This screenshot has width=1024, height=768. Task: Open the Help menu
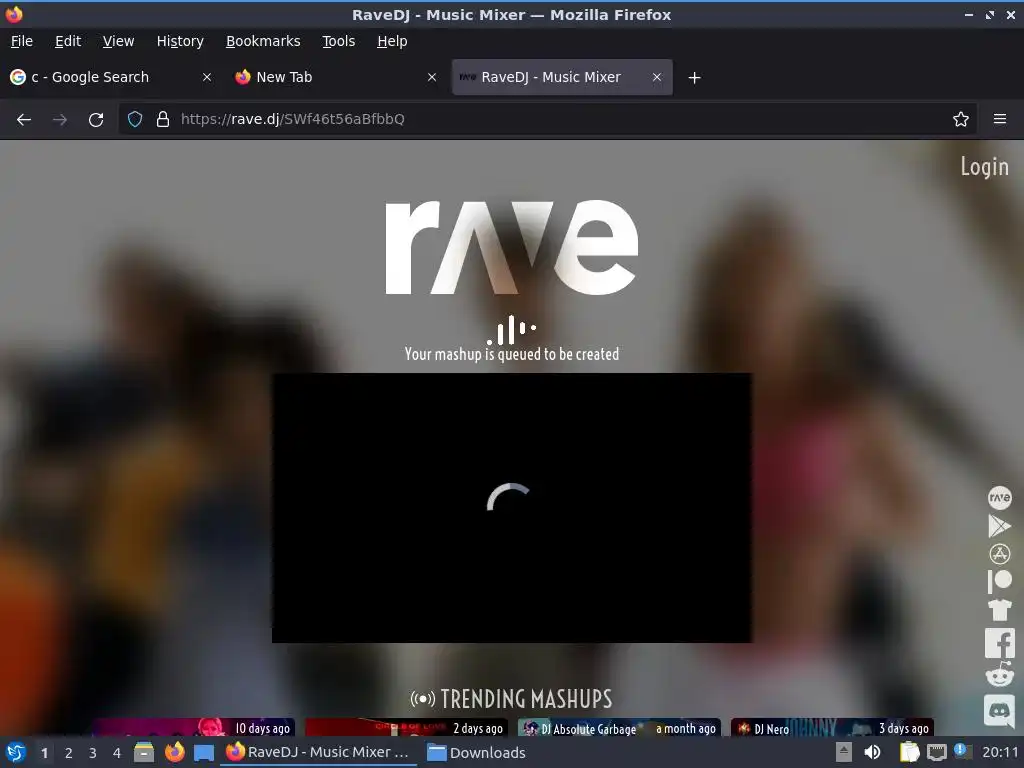coord(392,41)
